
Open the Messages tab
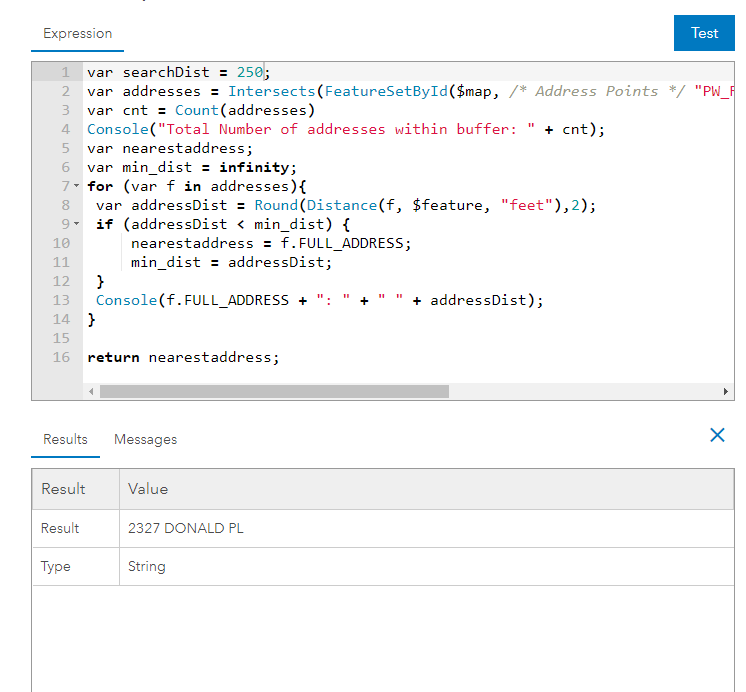(x=145, y=440)
